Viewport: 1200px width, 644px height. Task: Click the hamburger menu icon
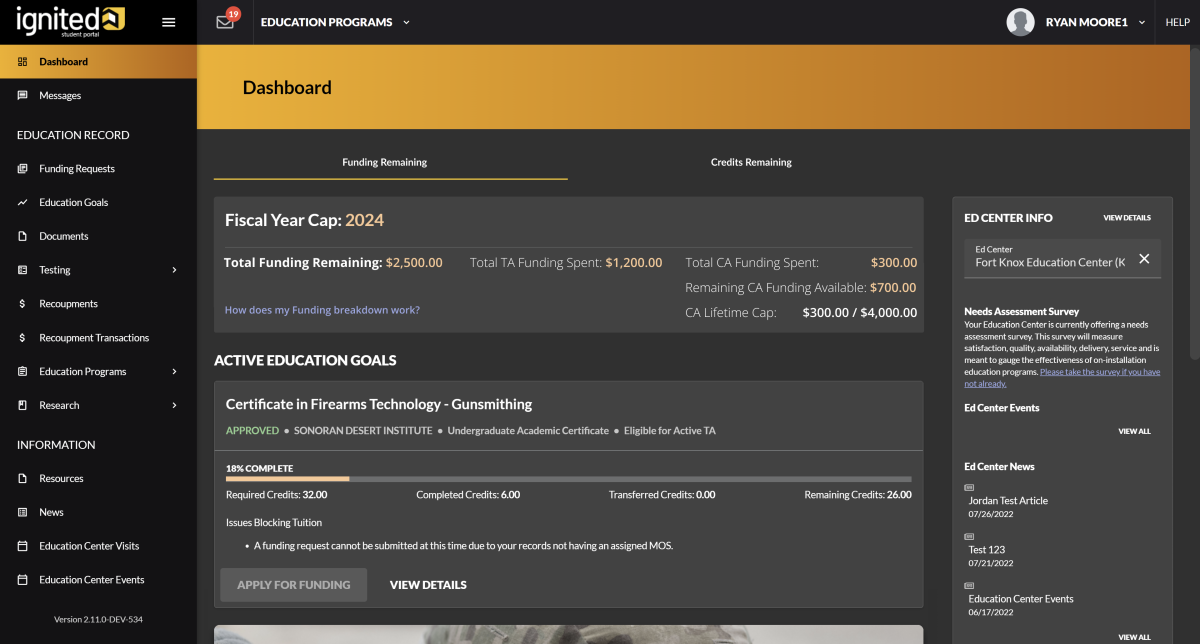[168, 22]
